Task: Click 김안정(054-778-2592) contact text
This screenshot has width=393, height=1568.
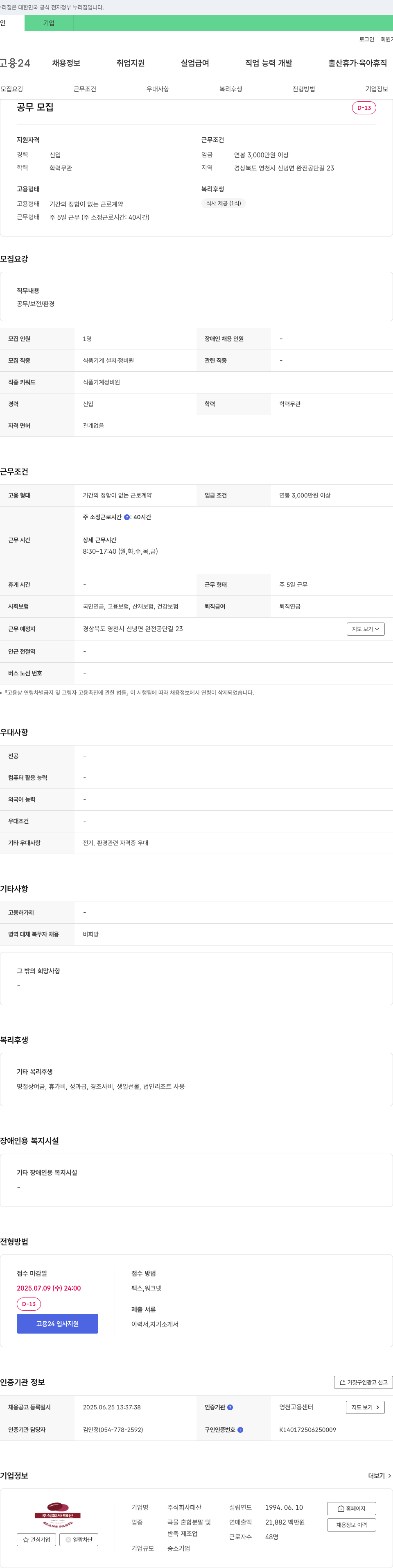Action: [113, 1430]
